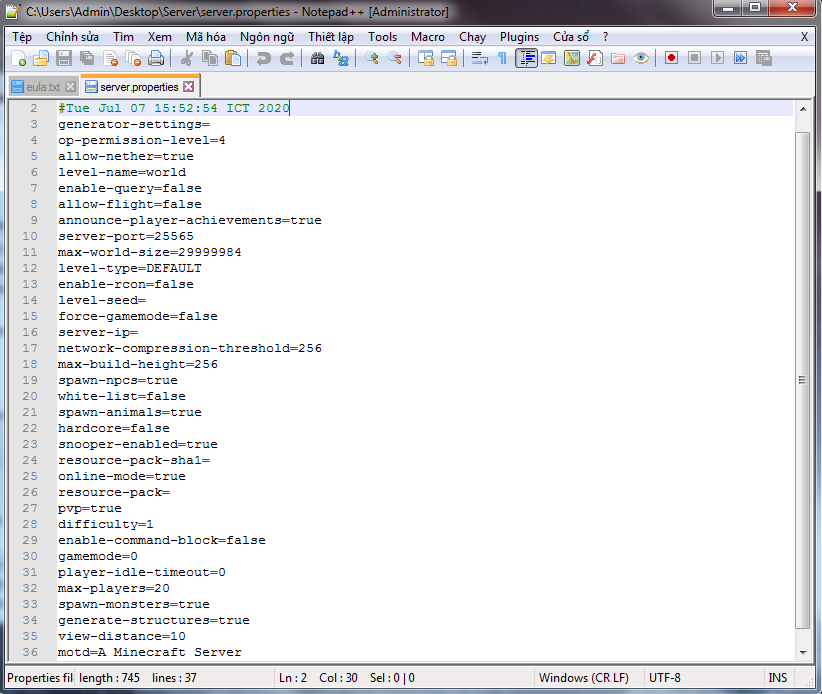The height and width of the screenshot is (694, 822).
Task: Click the Open file folder icon
Action: [x=41, y=58]
